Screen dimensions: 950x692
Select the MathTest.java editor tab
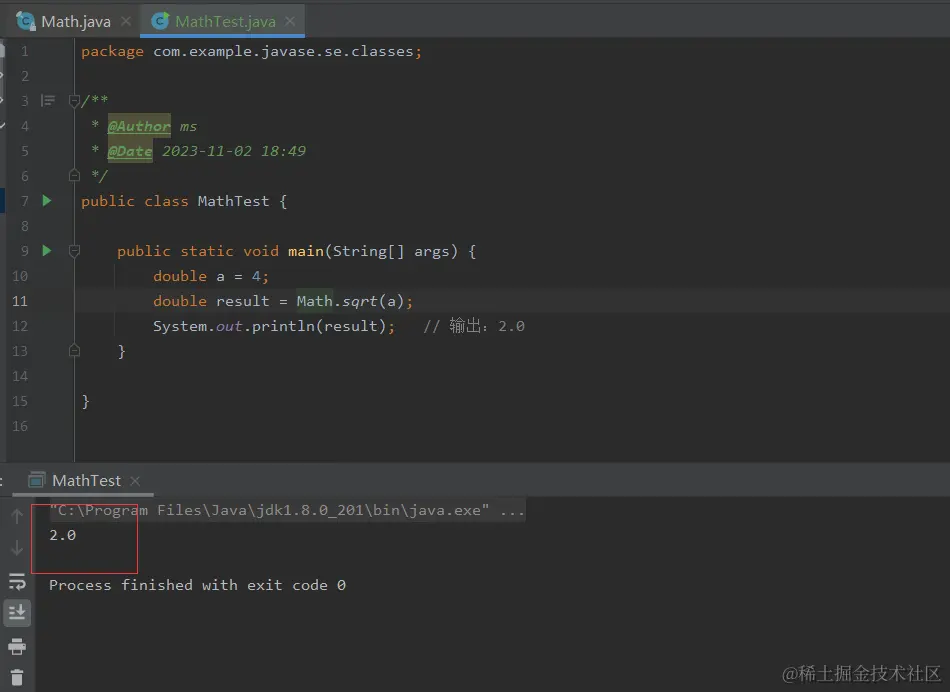tap(223, 22)
